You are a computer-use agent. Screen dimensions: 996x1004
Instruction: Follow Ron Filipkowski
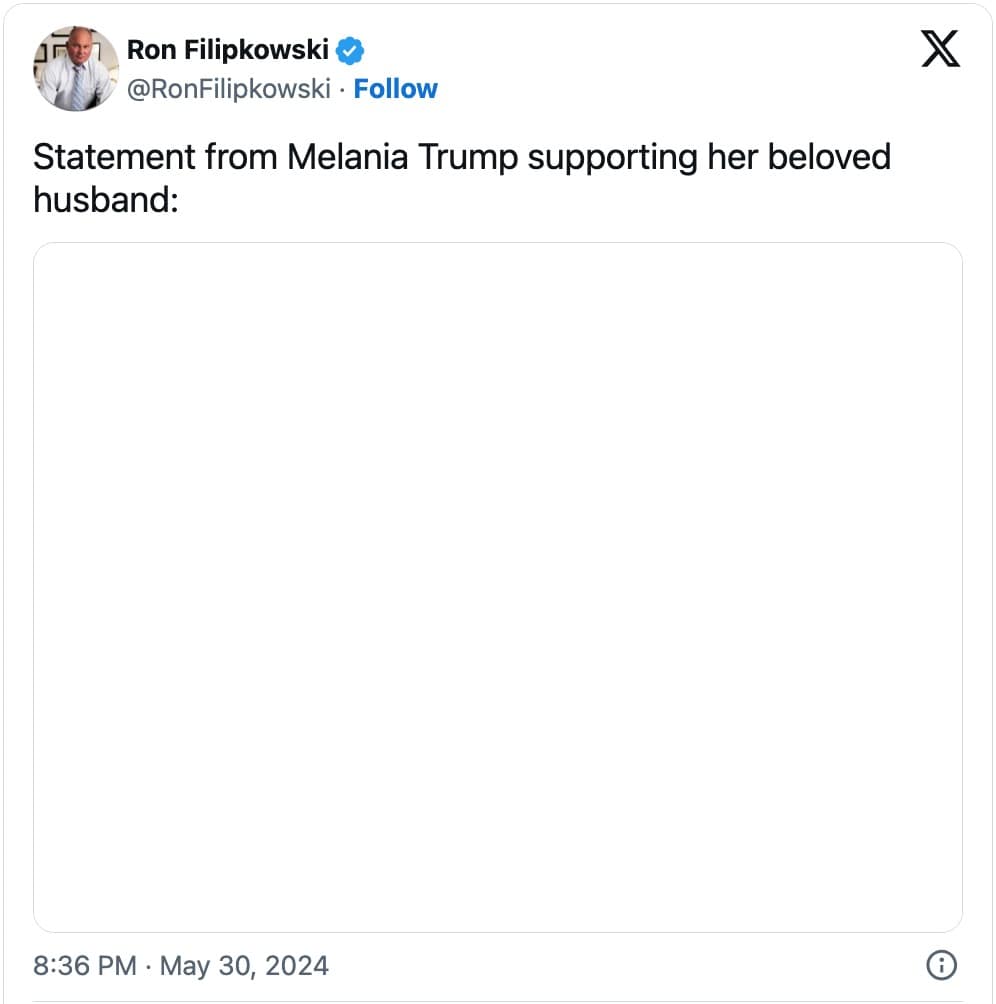(396, 89)
